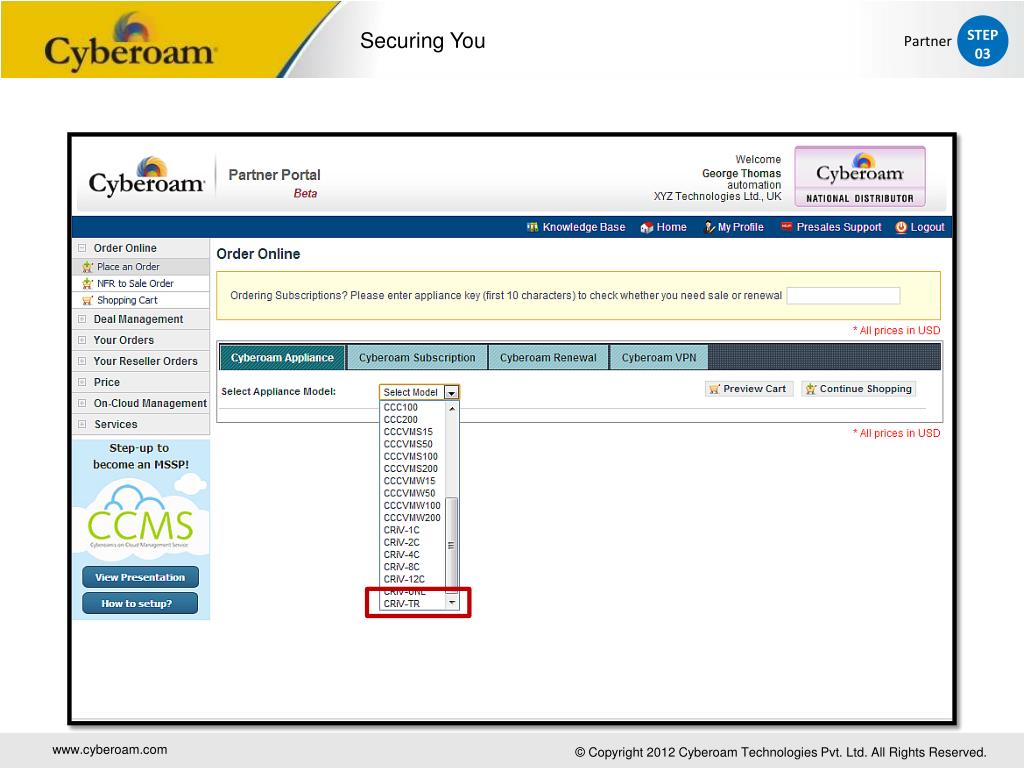Select CCCVMW50 from the model list

click(x=413, y=493)
